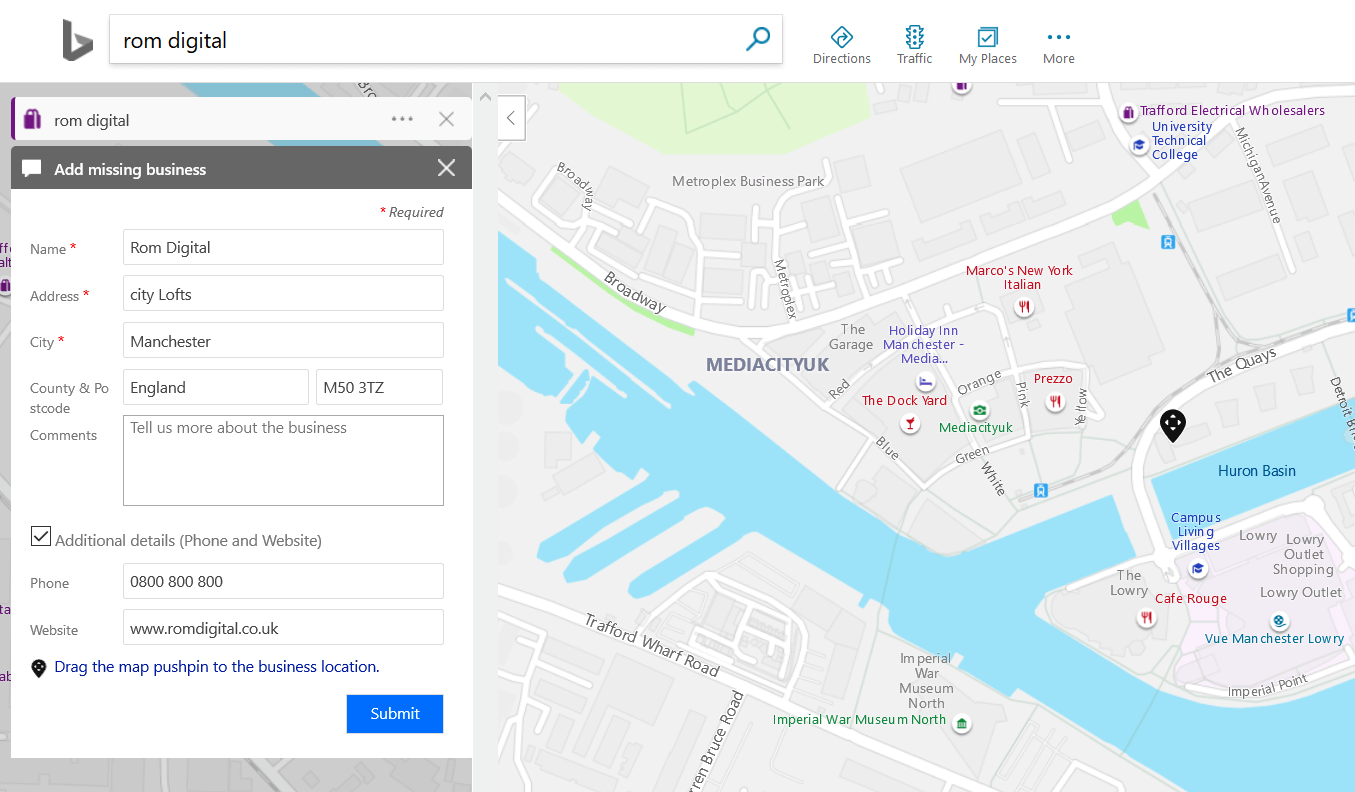The height and width of the screenshot is (792, 1355).
Task: Click the Postcode field showing M50 3TZ
Action: pos(379,387)
